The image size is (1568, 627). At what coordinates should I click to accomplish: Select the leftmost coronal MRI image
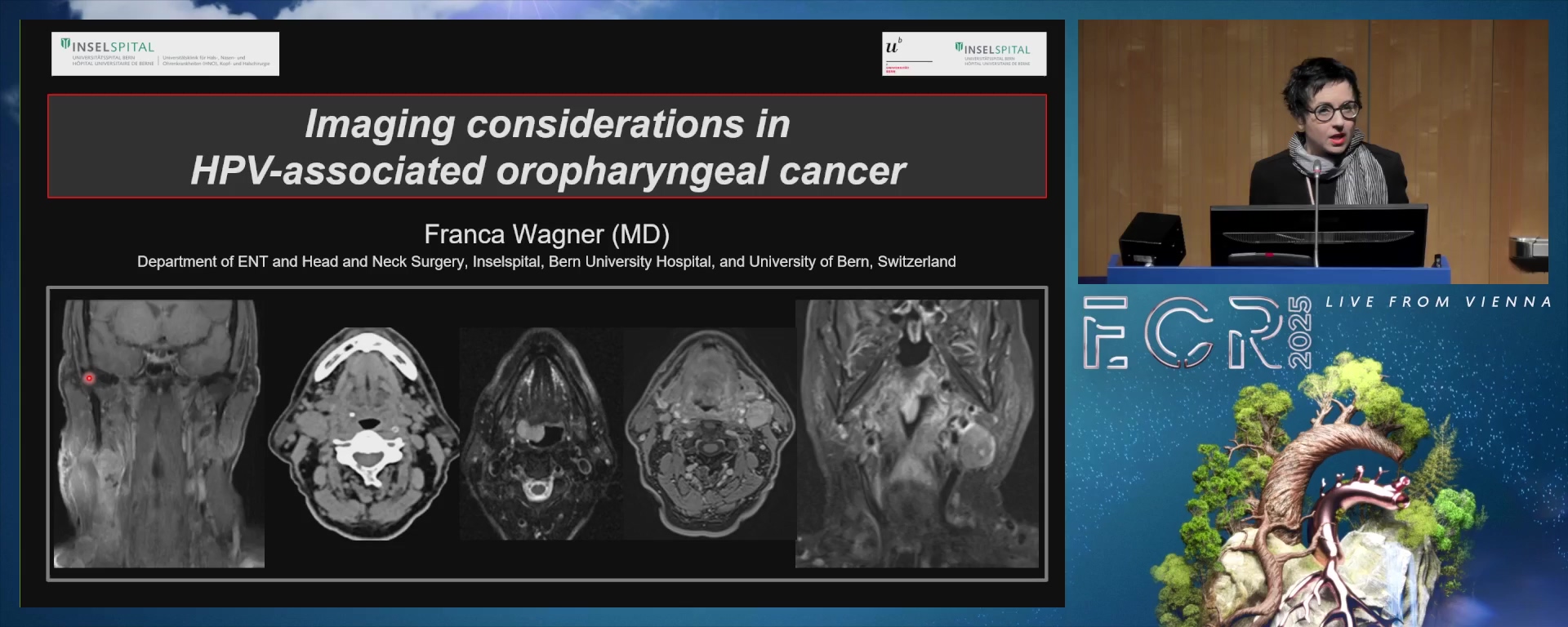coord(159,434)
